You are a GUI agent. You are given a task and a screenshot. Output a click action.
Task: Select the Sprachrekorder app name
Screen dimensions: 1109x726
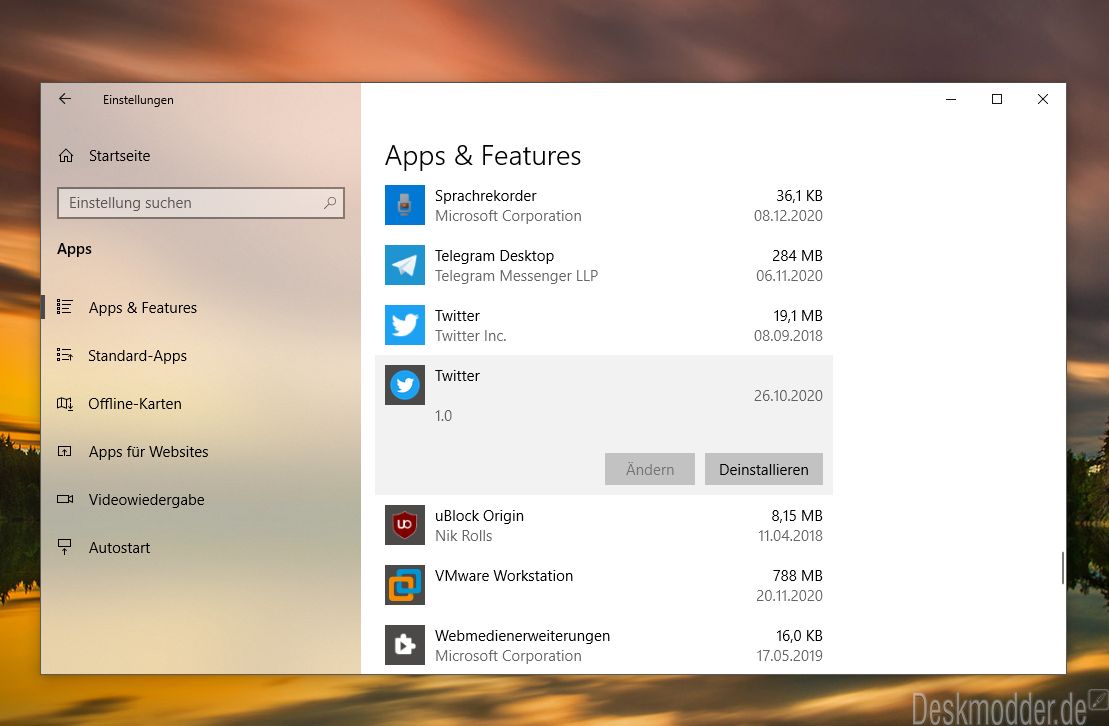[x=485, y=196]
